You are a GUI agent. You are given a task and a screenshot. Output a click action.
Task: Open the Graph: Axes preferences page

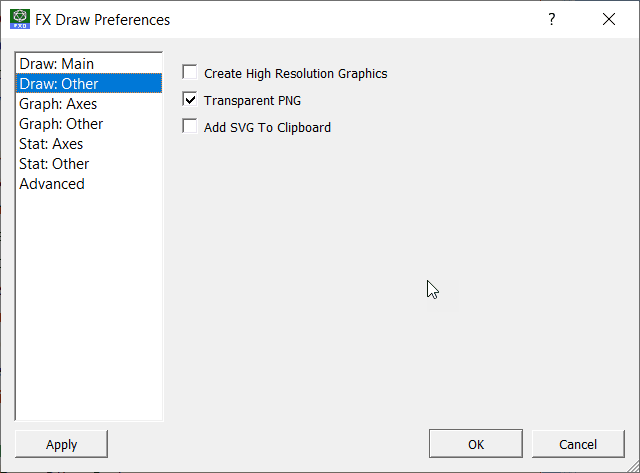[x=89, y=104]
